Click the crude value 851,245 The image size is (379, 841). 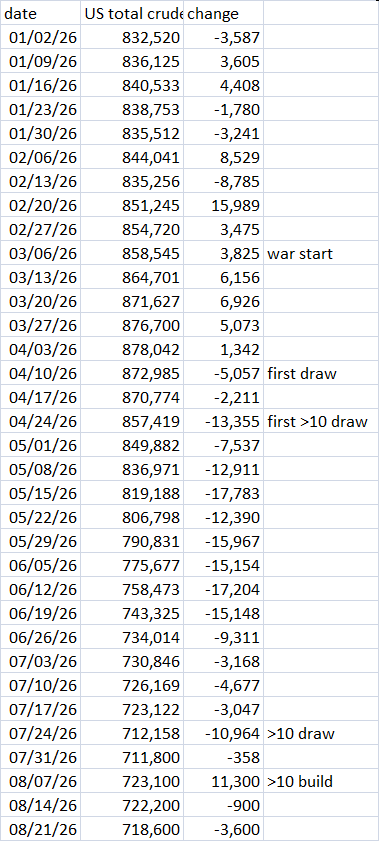pyautogui.click(x=132, y=205)
